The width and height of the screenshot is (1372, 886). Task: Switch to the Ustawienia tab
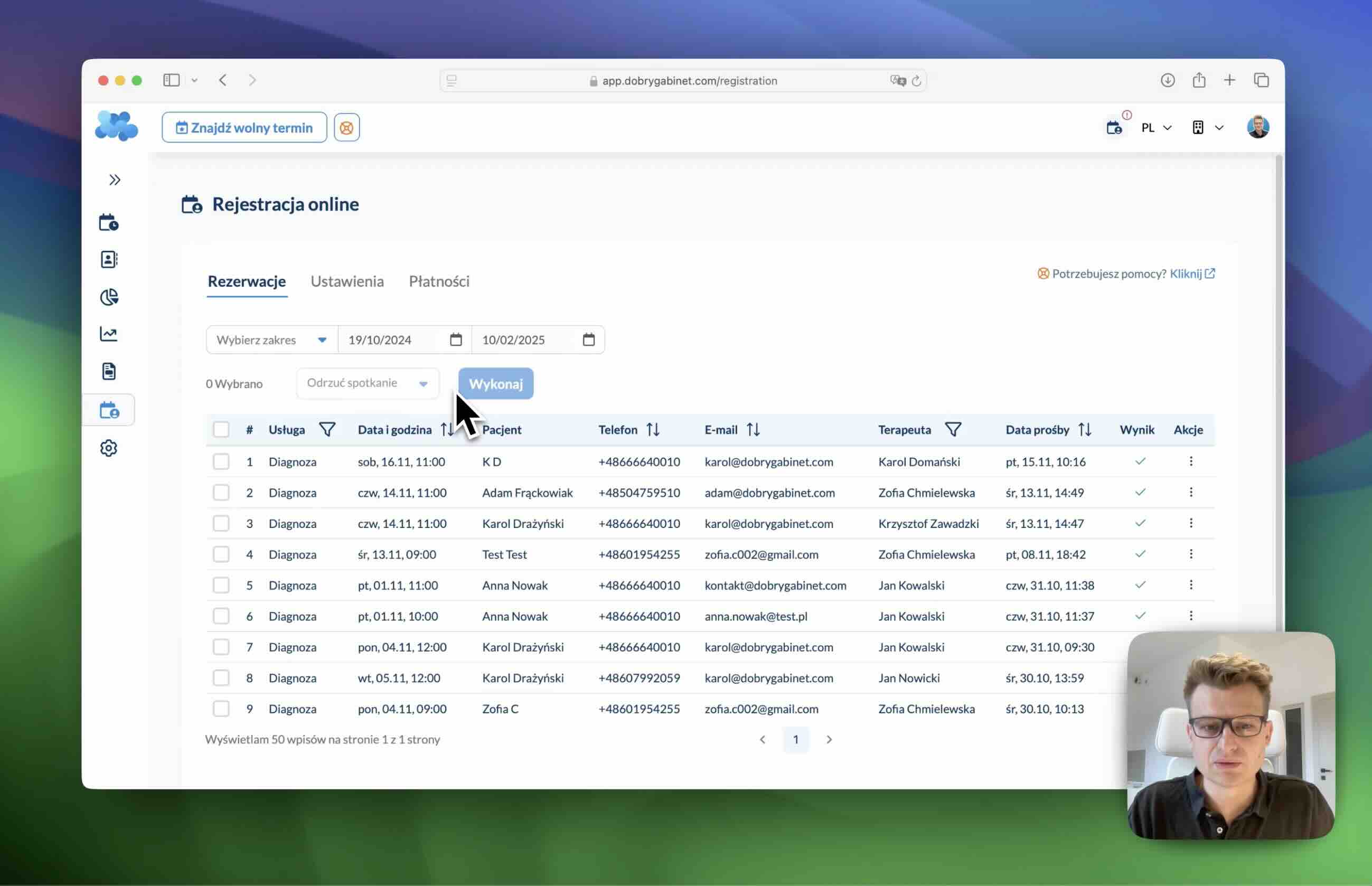[x=347, y=281]
